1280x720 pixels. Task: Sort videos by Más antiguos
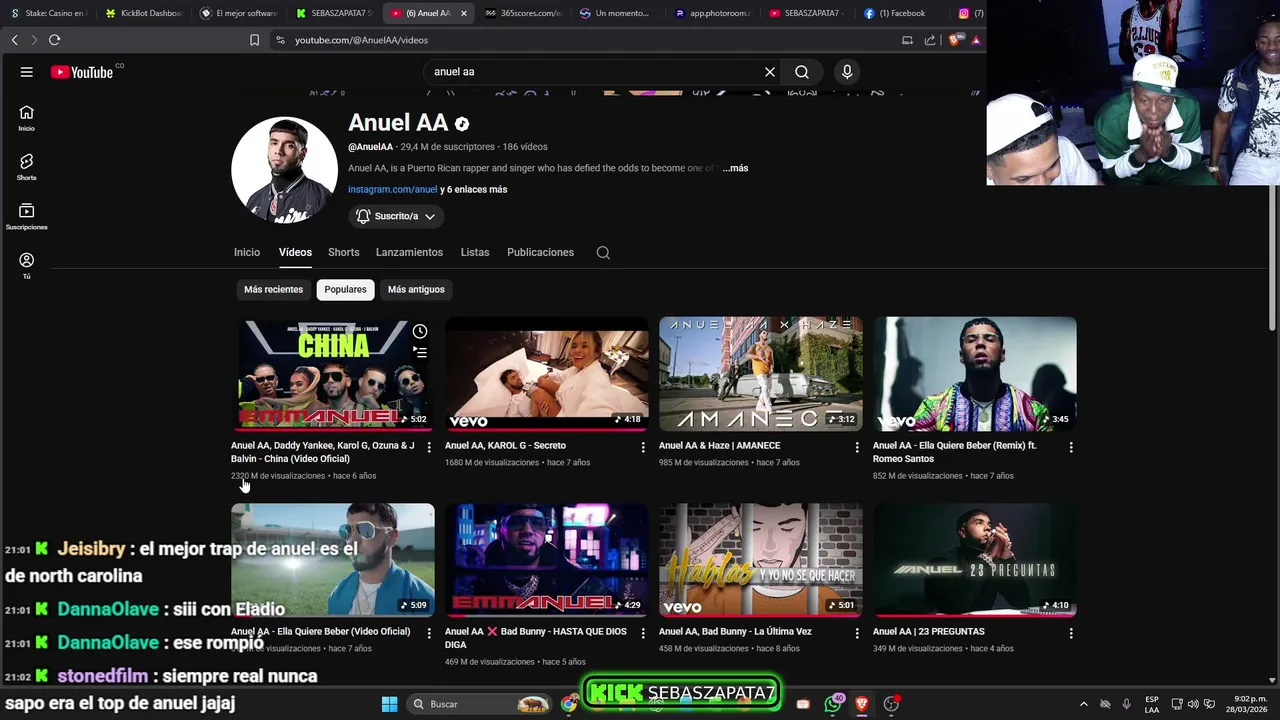pos(416,290)
